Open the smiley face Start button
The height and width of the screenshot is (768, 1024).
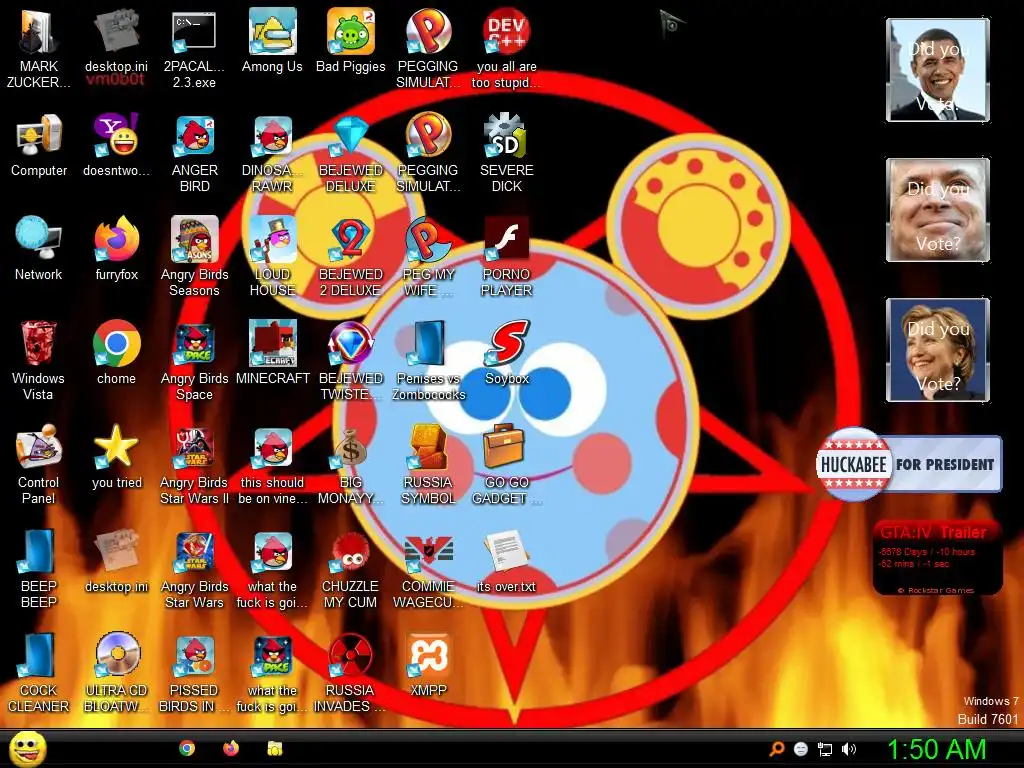coord(27,749)
